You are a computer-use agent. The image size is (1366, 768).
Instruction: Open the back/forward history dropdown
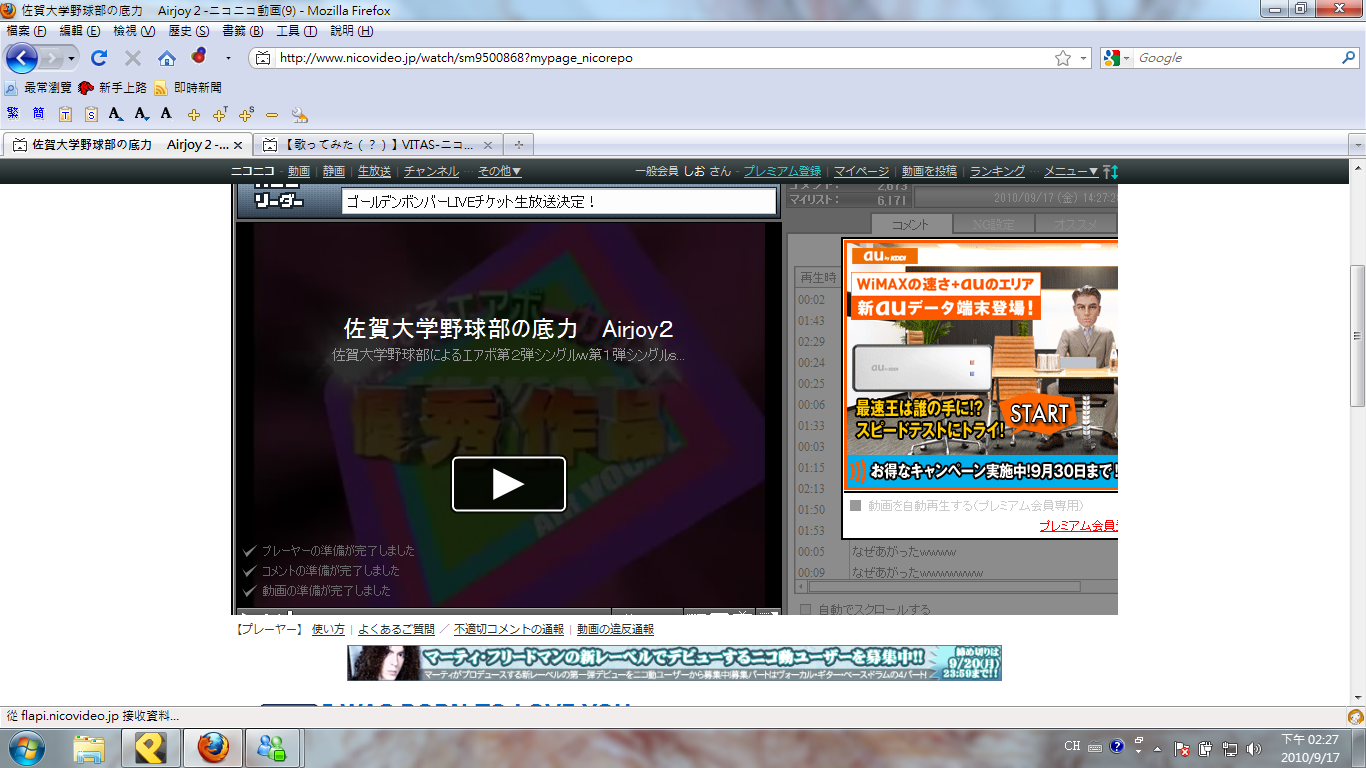(x=72, y=58)
